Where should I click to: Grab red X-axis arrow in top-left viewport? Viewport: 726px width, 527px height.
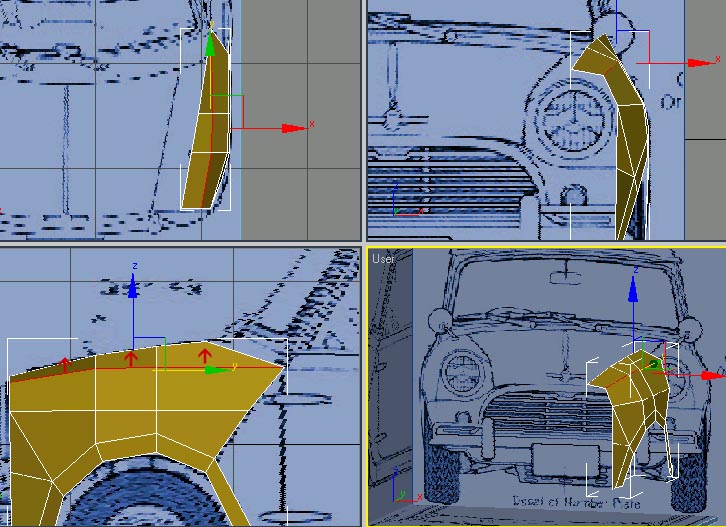294,128
